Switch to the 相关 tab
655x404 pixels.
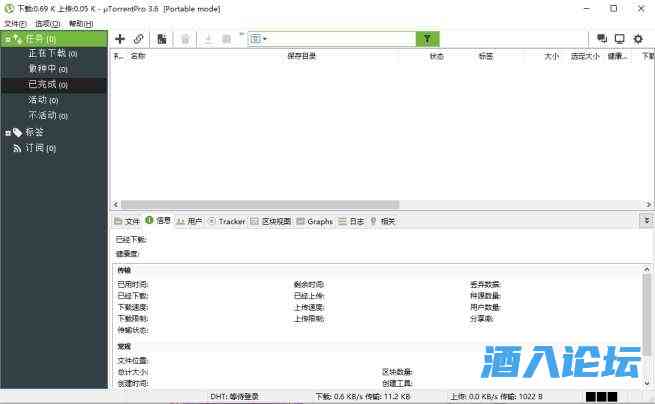(383, 221)
